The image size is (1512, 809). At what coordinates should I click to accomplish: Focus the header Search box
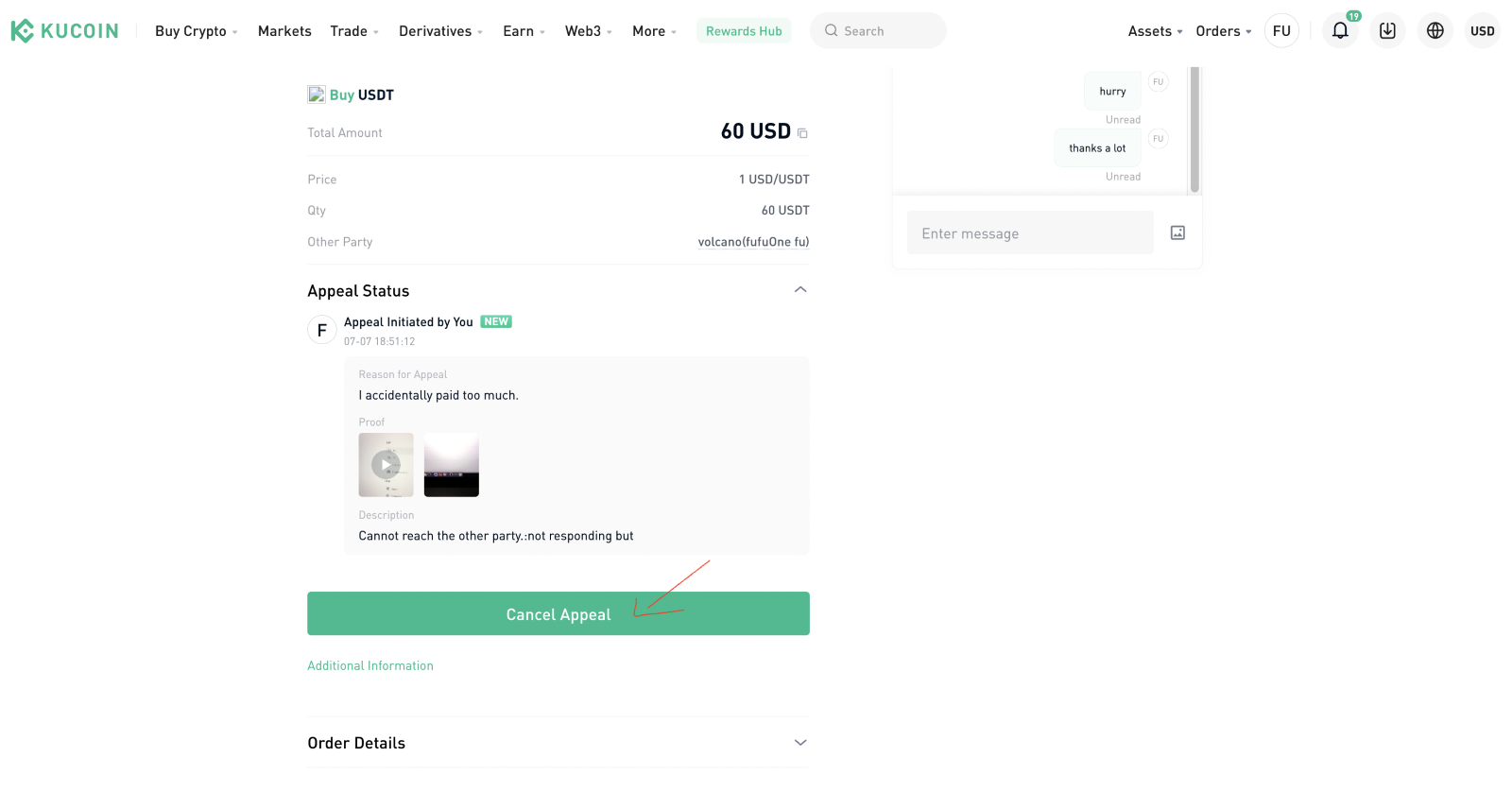click(x=878, y=30)
